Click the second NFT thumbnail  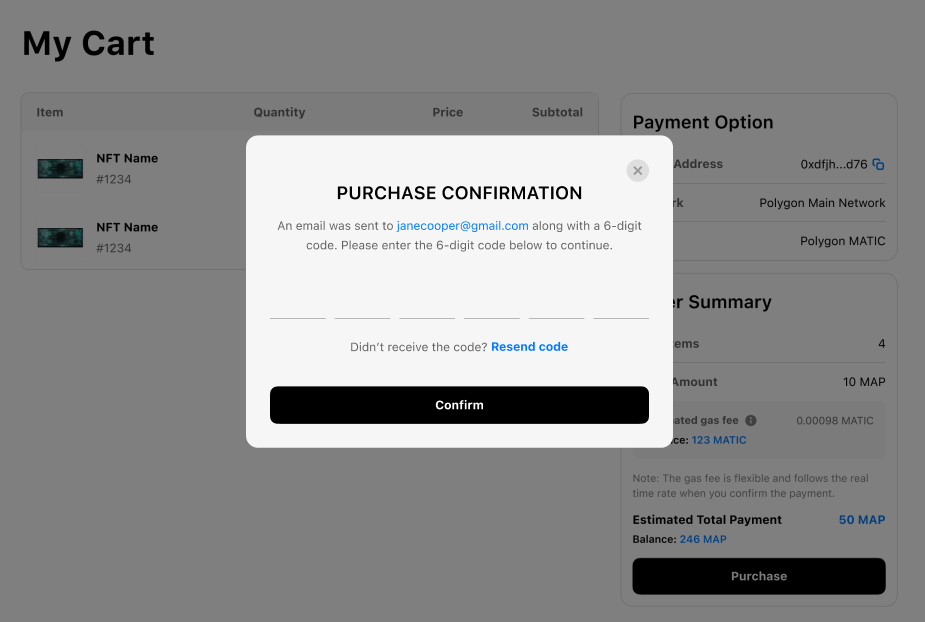coord(60,238)
